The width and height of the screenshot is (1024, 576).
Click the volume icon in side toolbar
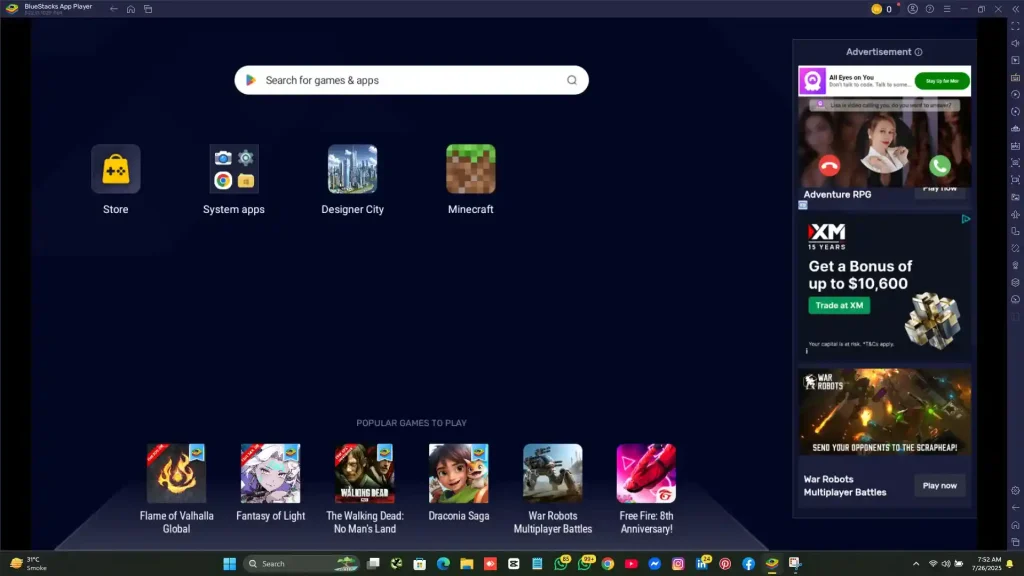click(1016, 43)
